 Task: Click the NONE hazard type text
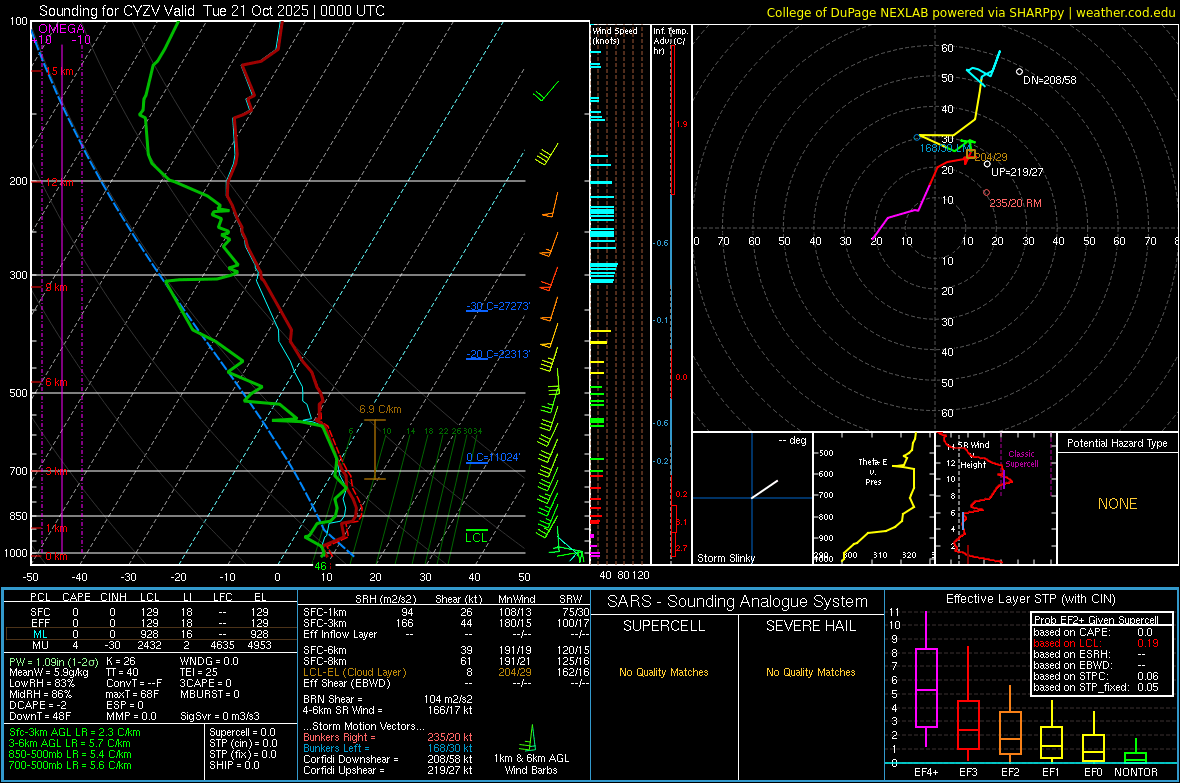(1117, 504)
